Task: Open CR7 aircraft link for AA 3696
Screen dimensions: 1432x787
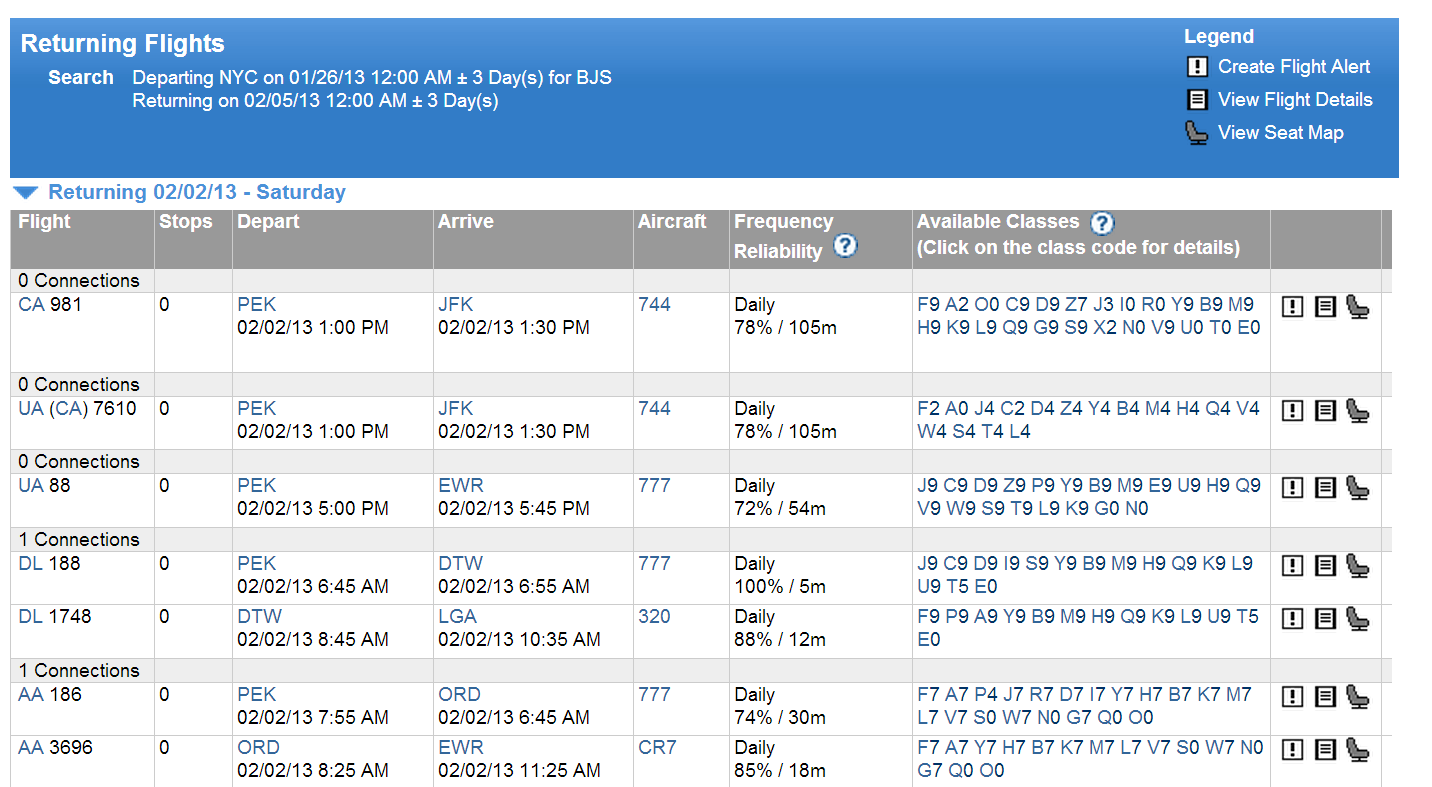Action: coord(657,748)
